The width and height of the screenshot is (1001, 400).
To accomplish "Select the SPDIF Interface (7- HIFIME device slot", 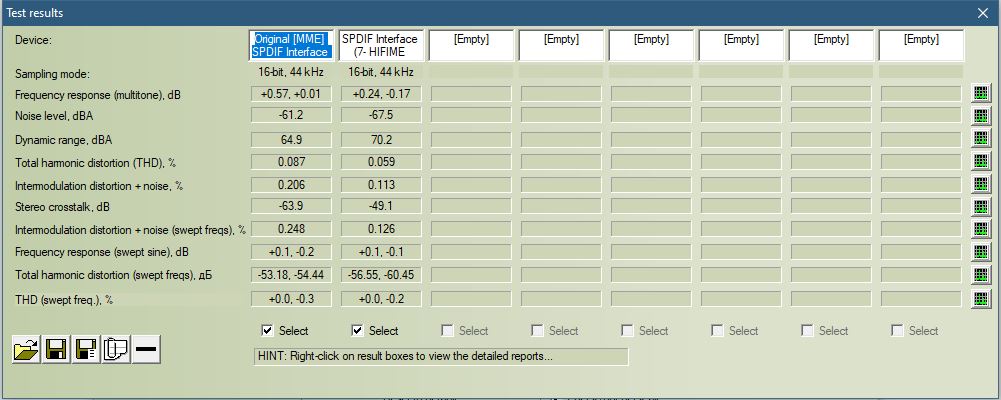I will tap(381, 45).
